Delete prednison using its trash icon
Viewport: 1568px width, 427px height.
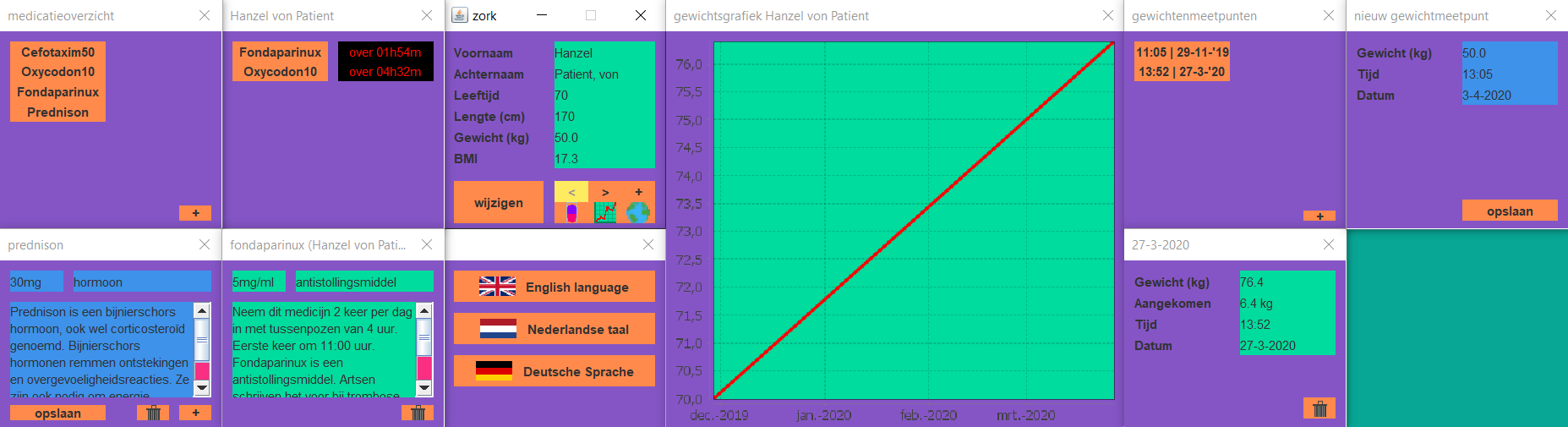click(x=153, y=413)
